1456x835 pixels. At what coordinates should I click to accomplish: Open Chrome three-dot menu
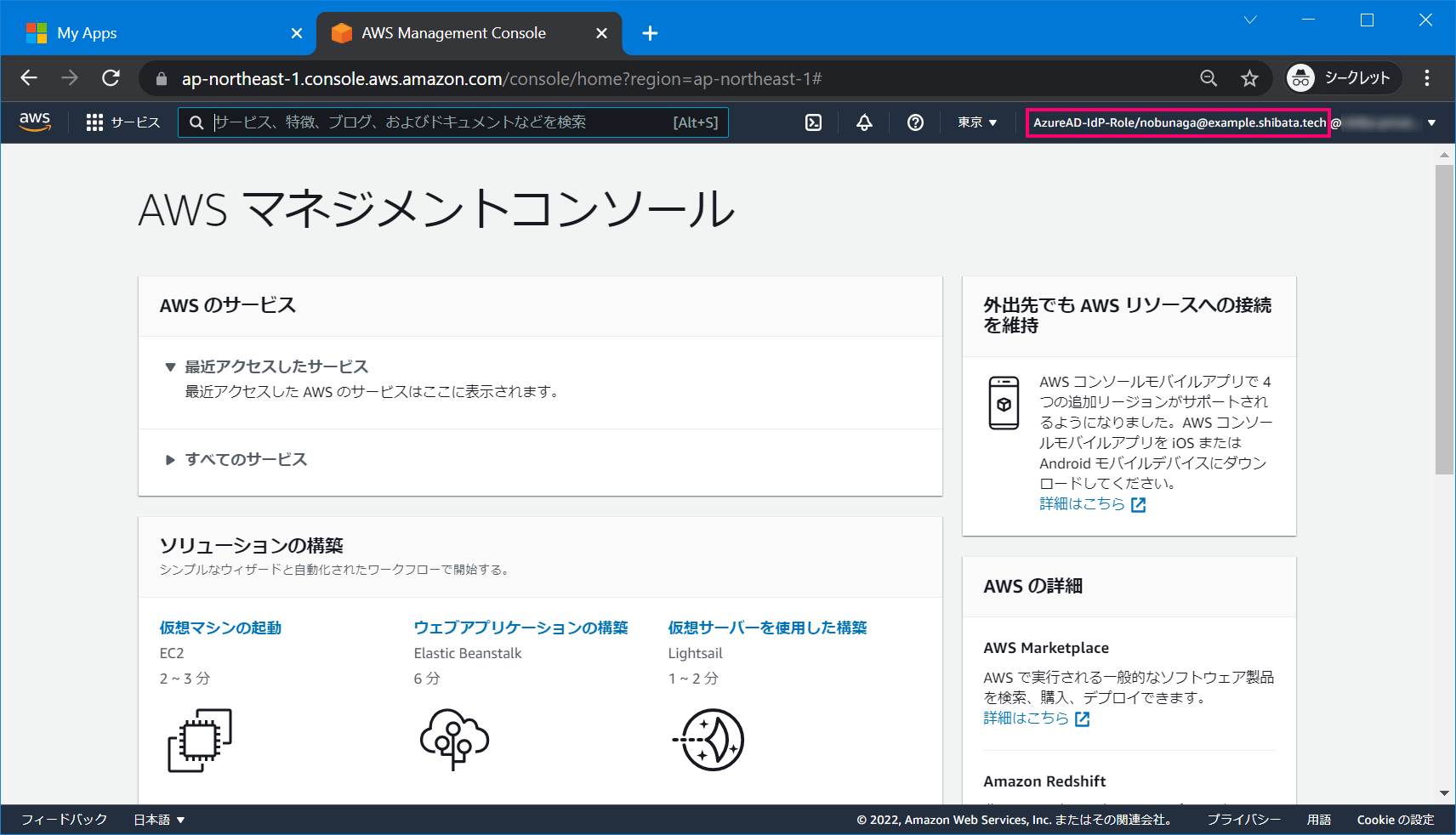[x=1427, y=78]
